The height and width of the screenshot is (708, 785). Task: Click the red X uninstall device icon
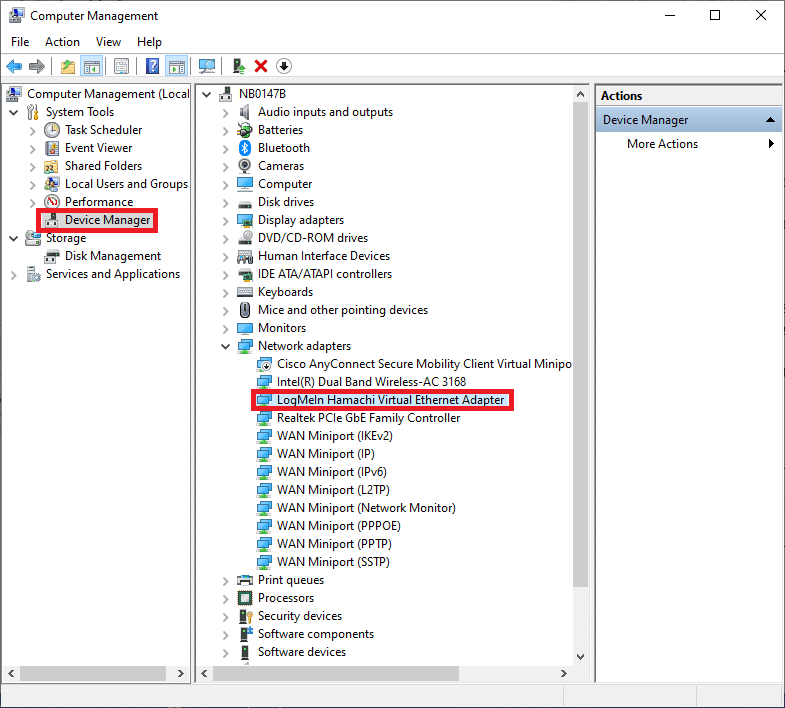pyautogui.click(x=261, y=66)
